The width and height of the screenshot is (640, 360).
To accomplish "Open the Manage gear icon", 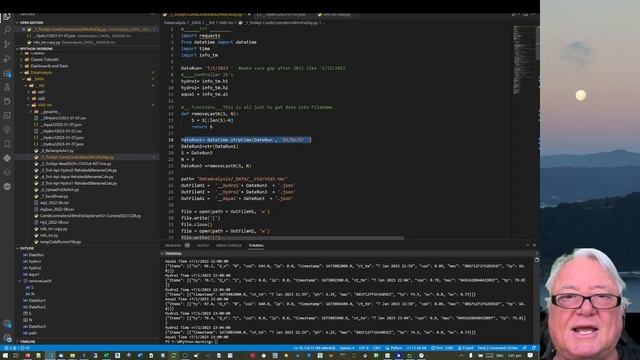I will click(7, 338).
